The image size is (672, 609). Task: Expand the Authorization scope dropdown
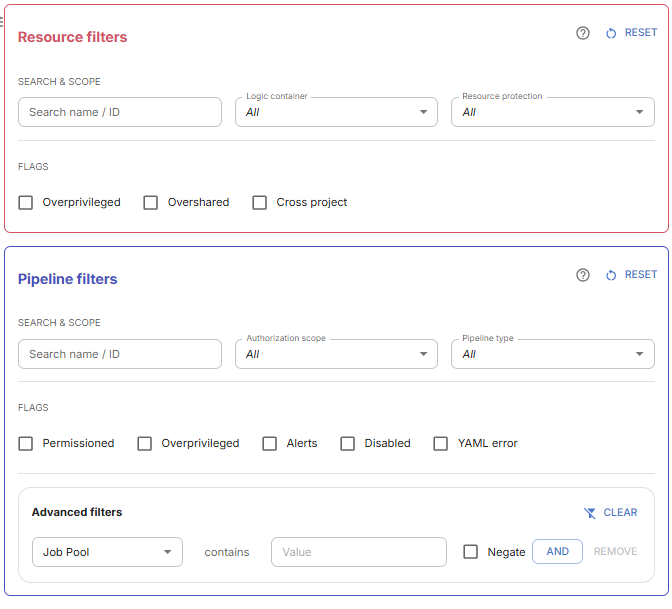336,354
